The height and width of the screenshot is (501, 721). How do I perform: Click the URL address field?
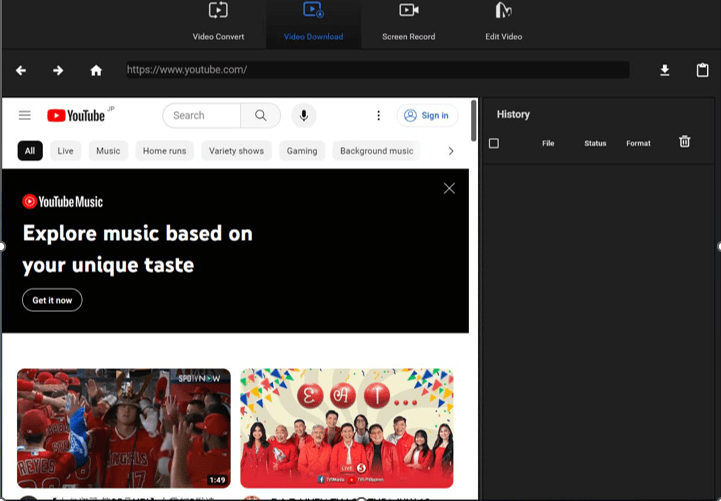(x=378, y=70)
